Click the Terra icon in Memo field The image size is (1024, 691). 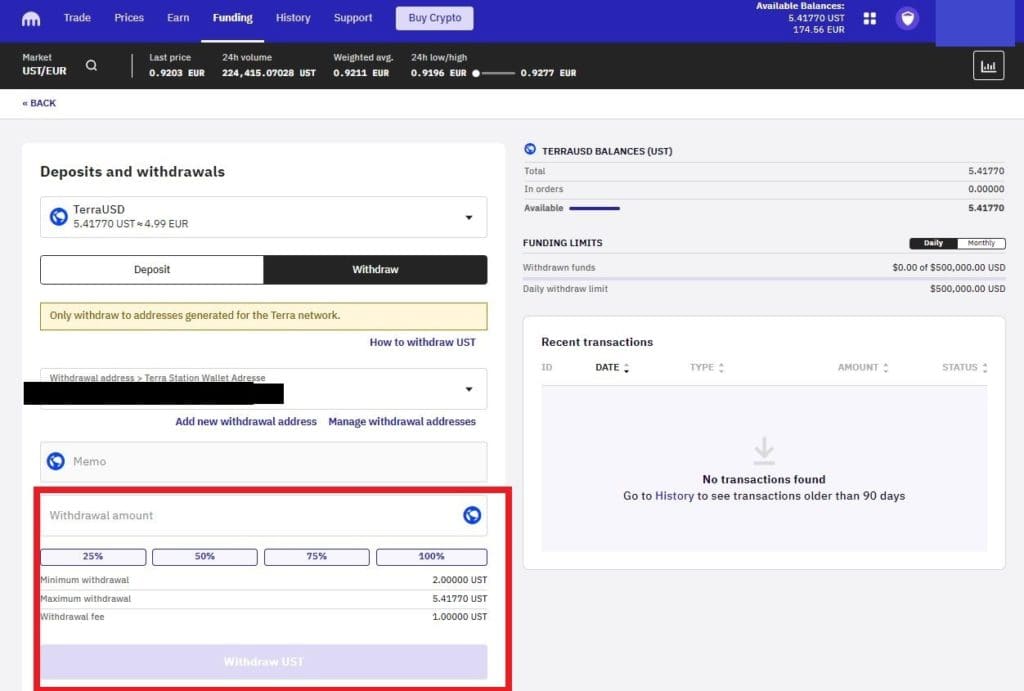pyautogui.click(x=56, y=461)
